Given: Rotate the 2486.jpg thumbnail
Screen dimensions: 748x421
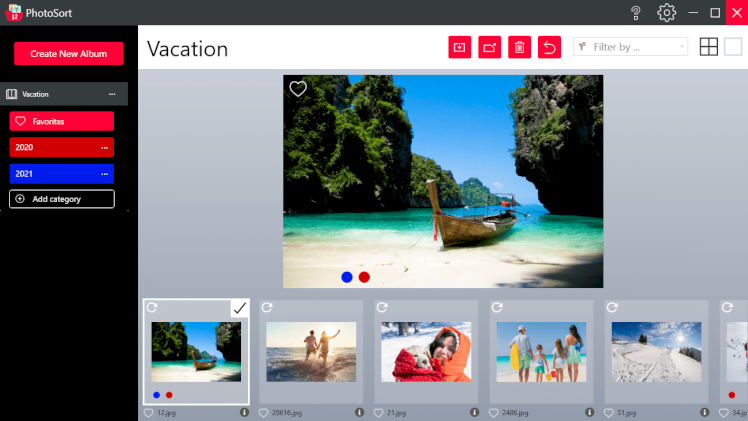Looking at the screenshot, I should pos(497,308).
